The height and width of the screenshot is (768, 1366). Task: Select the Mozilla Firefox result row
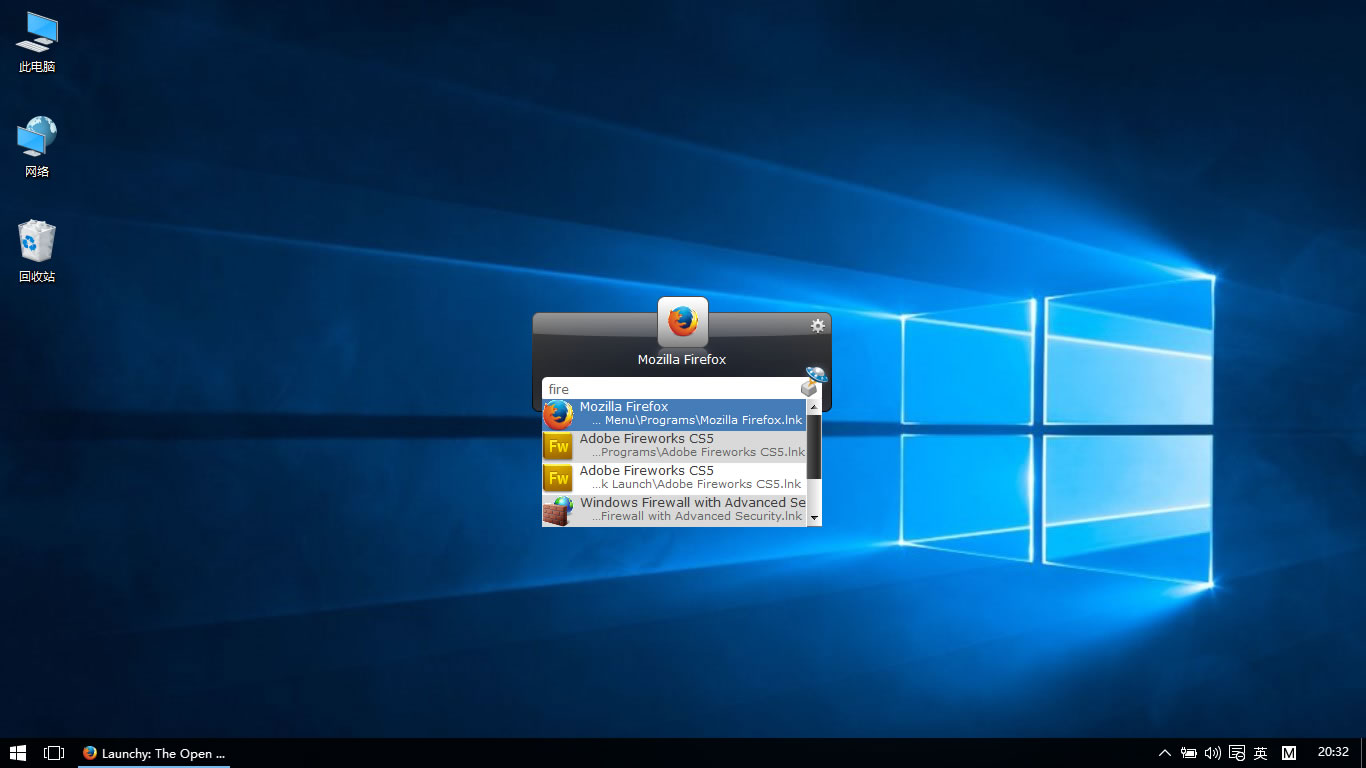(x=674, y=414)
